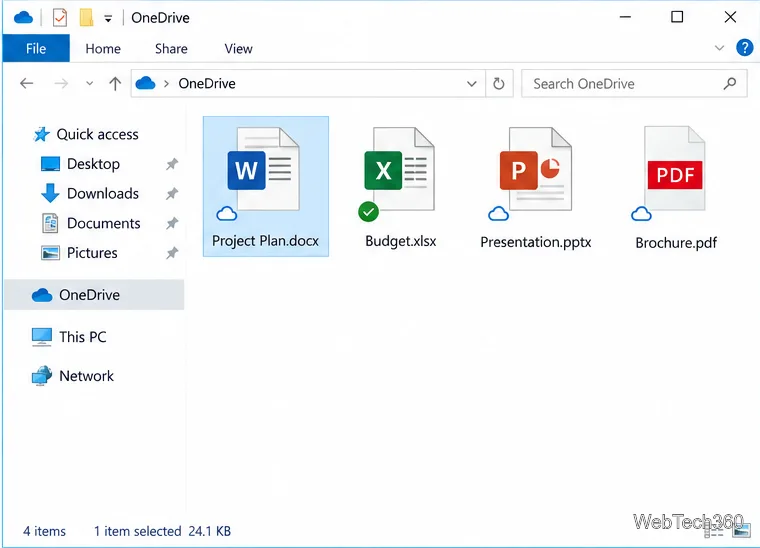
Task: Open Documents in the sidebar
Action: click(91, 223)
